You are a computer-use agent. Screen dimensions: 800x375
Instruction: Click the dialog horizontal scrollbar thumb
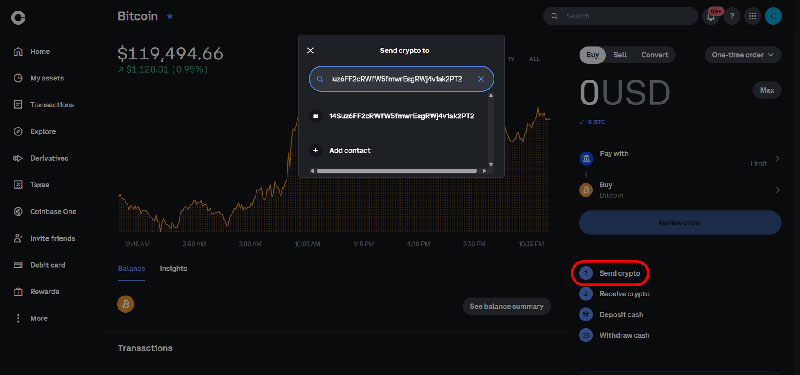397,171
